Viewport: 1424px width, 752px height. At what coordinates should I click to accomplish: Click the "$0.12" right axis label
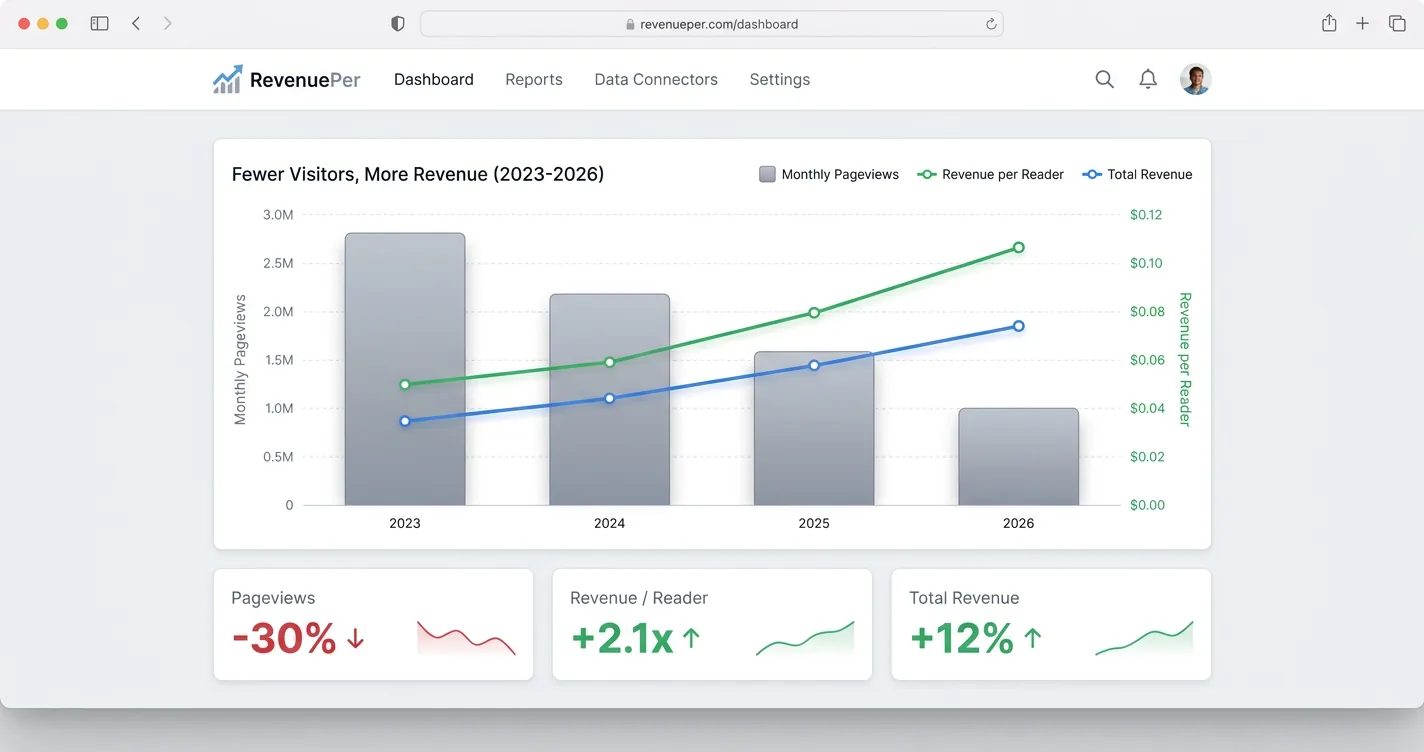[1146, 215]
